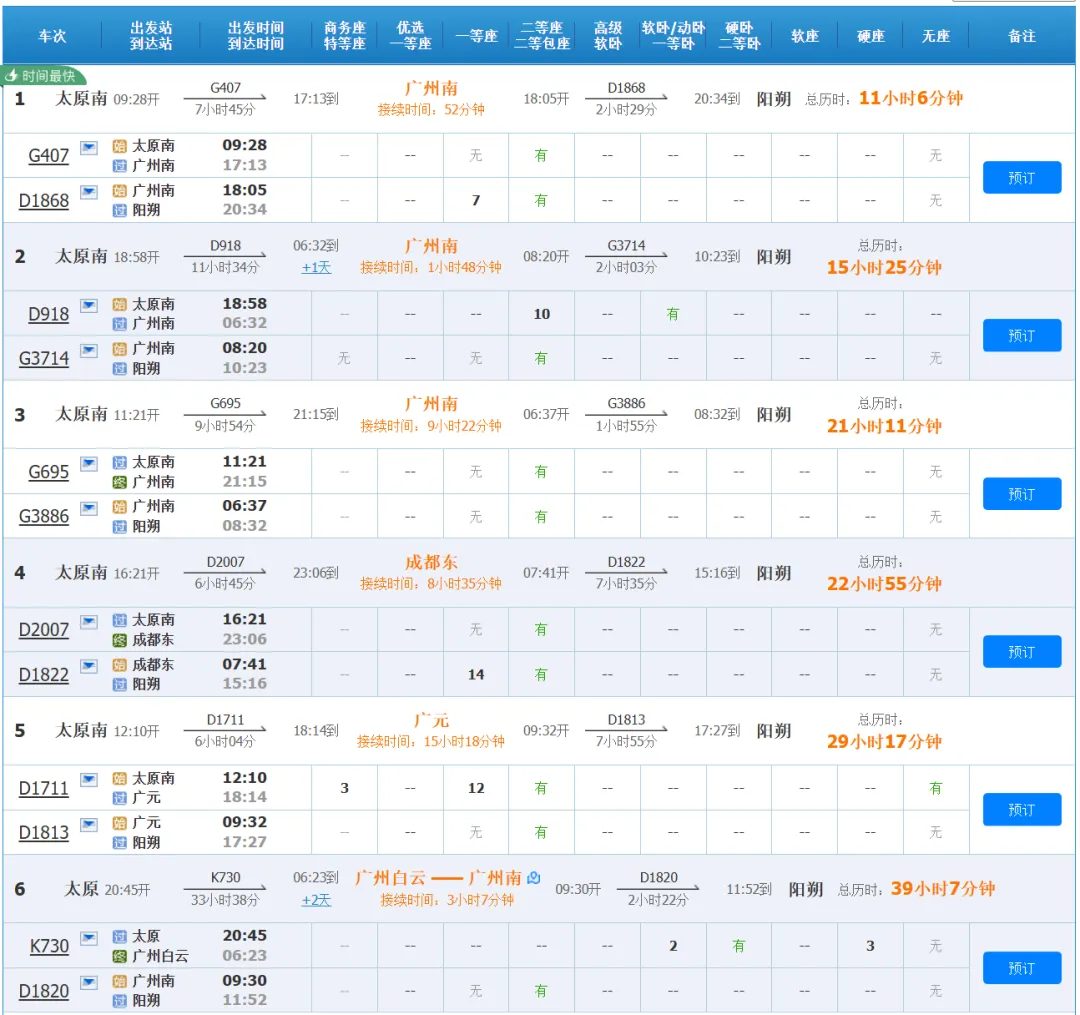Click transfer station 广元 in route 5
The image size is (1080, 1015).
(x=431, y=720)
